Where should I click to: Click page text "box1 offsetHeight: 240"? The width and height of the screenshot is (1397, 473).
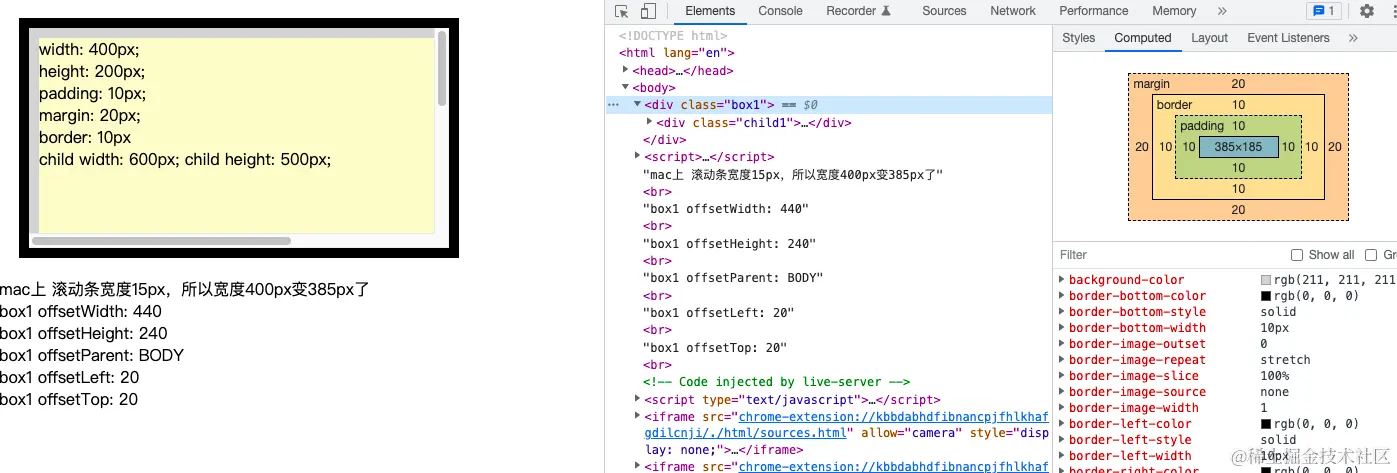[84, 333]
